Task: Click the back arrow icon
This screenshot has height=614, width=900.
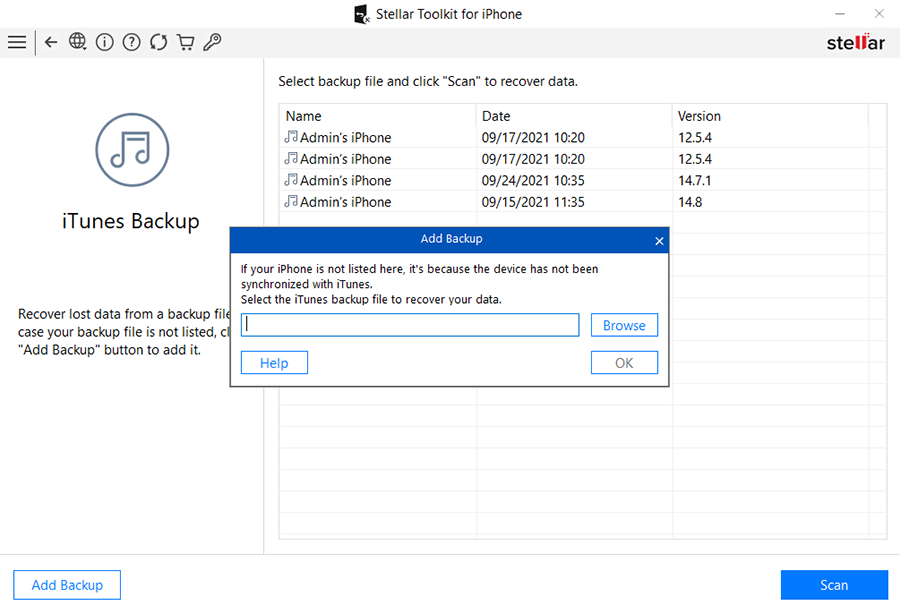Action: 51,42
